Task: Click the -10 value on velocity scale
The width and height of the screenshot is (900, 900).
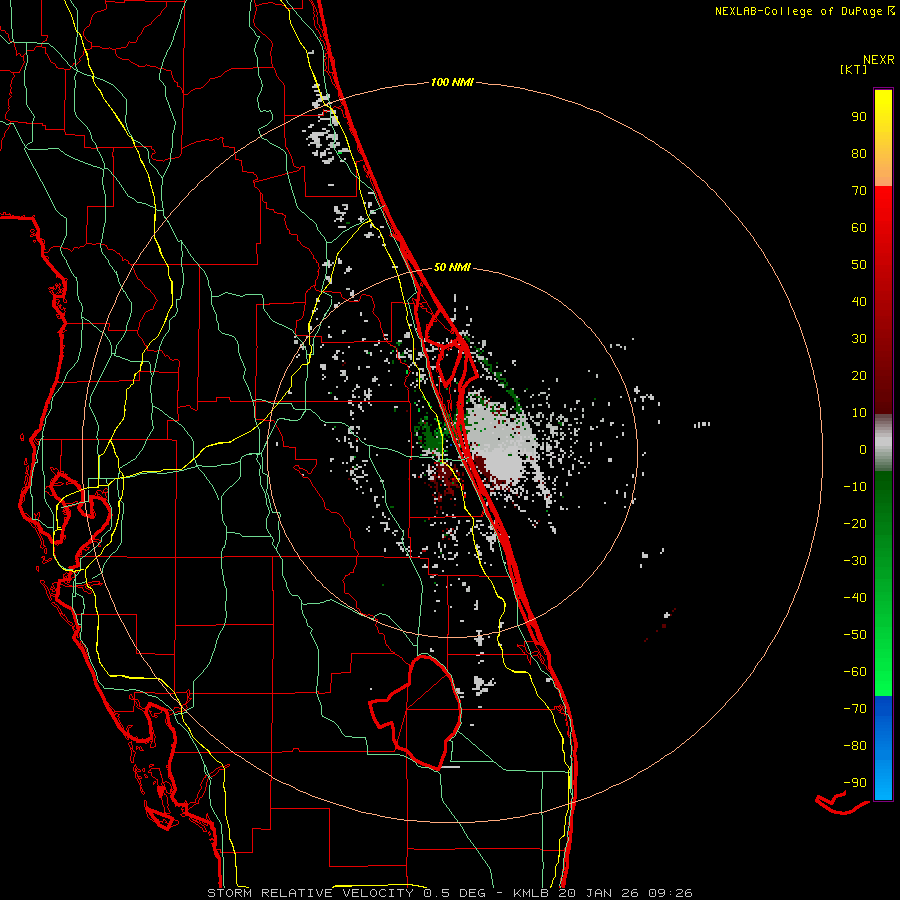Action: click(855, 486)
